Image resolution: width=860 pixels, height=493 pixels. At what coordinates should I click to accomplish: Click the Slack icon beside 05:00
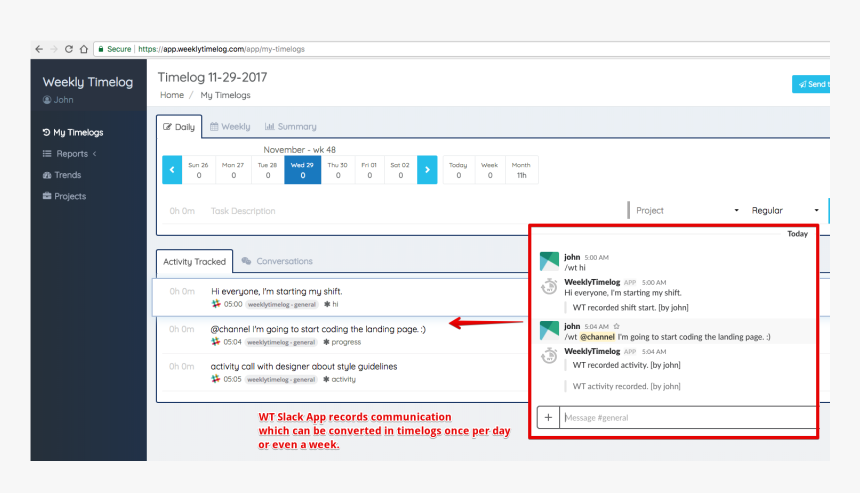pyautogui.click(x=216, y=304)
